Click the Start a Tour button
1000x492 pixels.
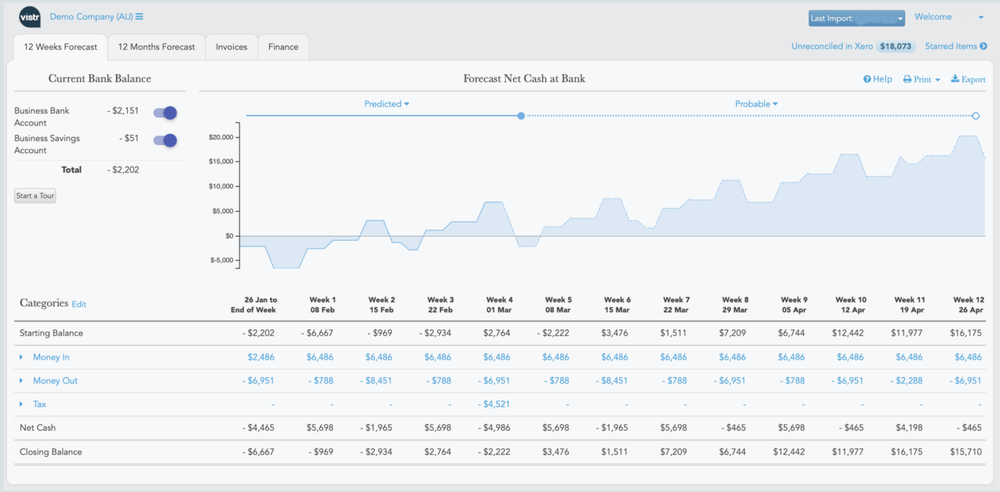point(35,196)
